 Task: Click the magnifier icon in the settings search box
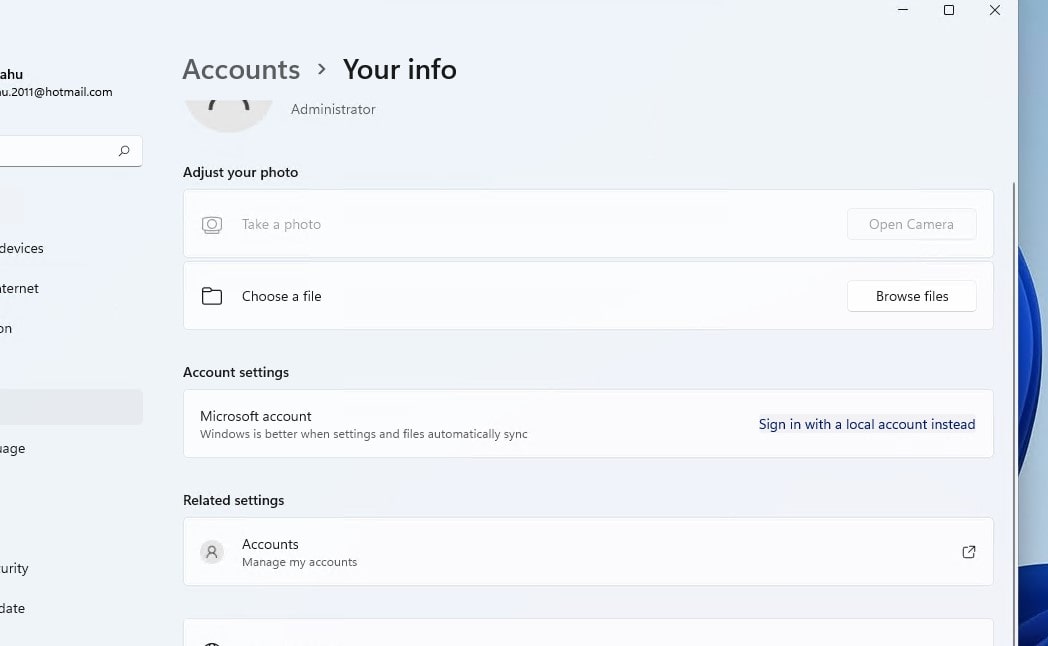124,151
